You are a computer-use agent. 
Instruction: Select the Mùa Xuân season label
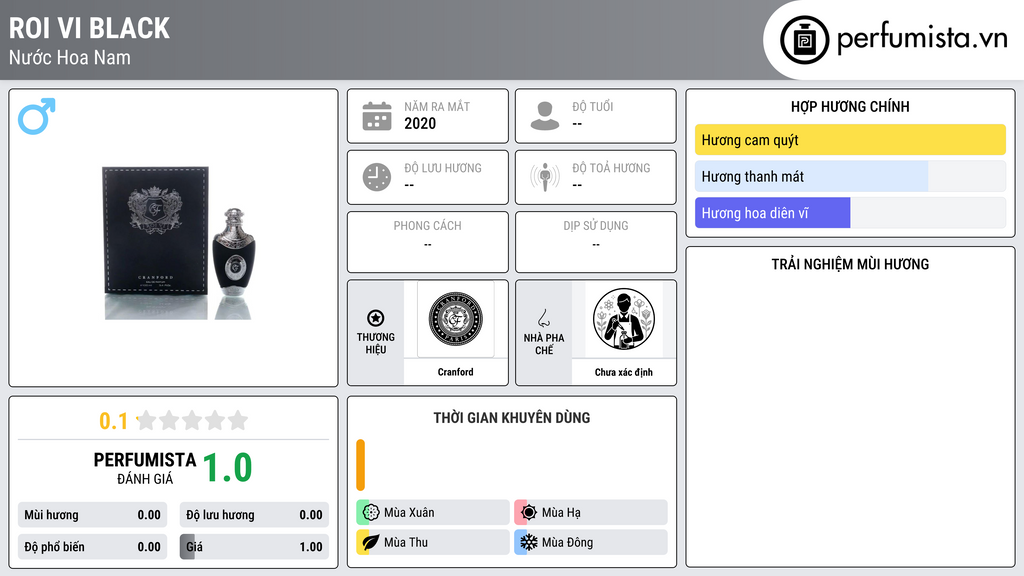click(409, 513)
